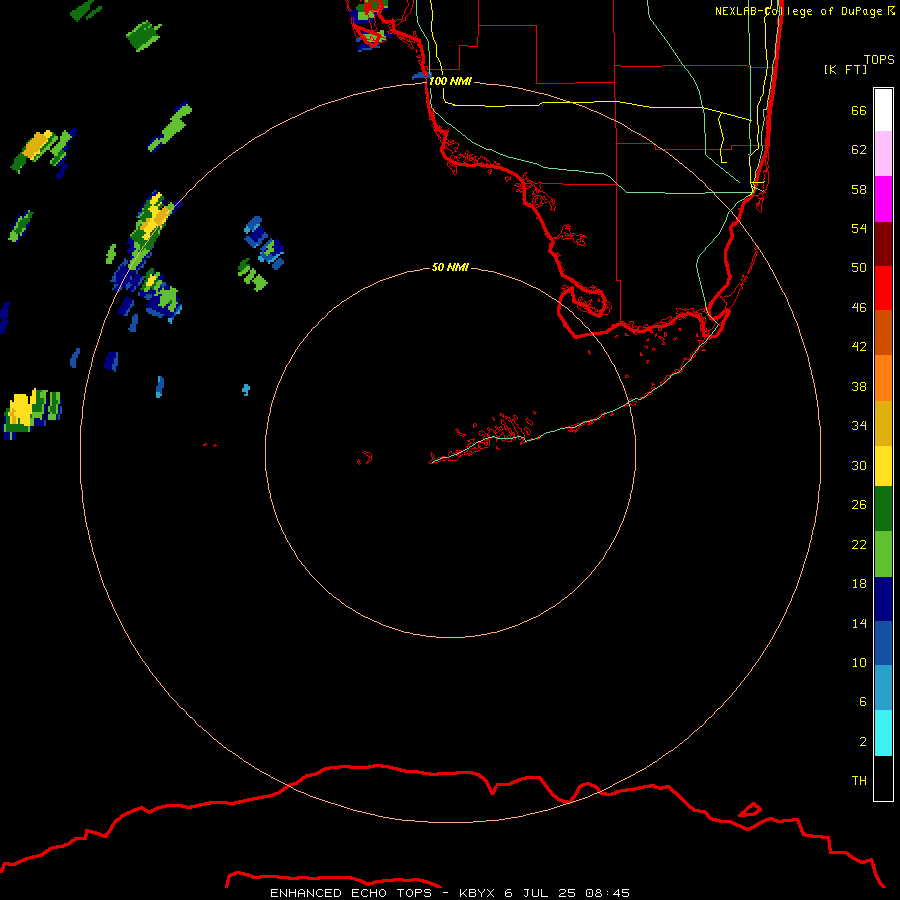
Task: Click the light blue legend swatch
Action: pos(883,688)
